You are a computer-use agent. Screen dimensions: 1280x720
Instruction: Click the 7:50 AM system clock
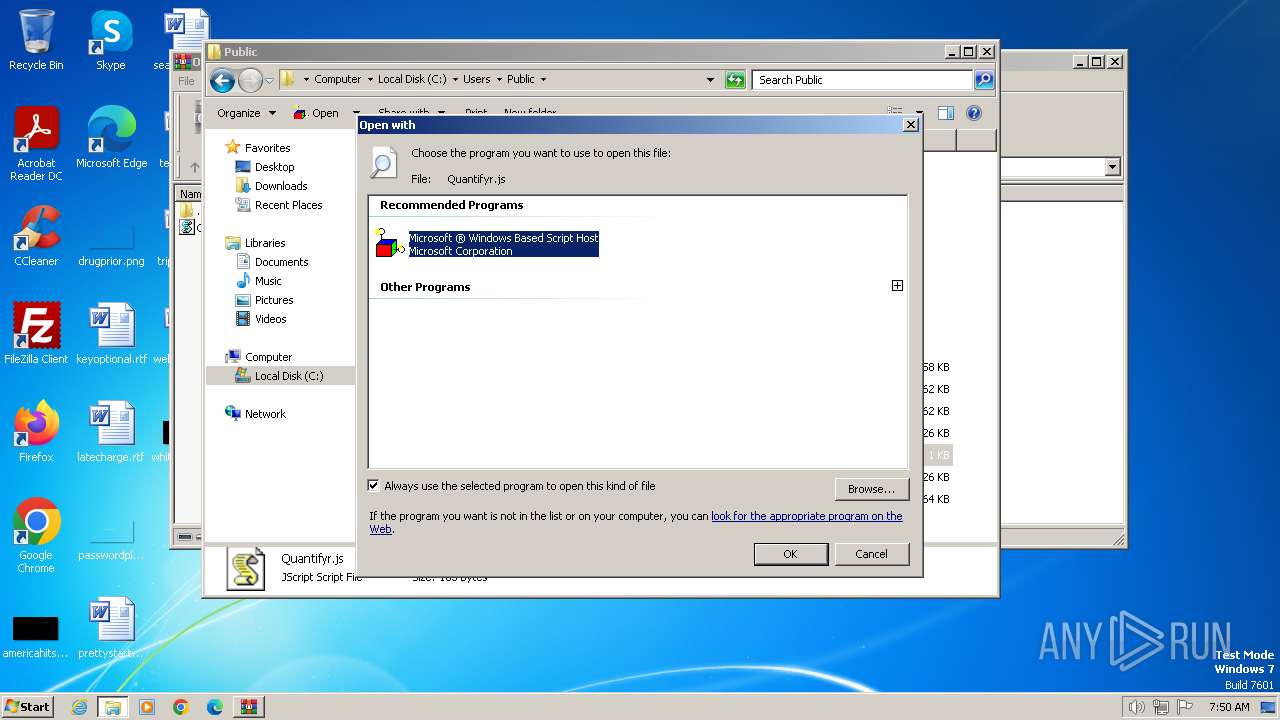[x=1229, y=707]
